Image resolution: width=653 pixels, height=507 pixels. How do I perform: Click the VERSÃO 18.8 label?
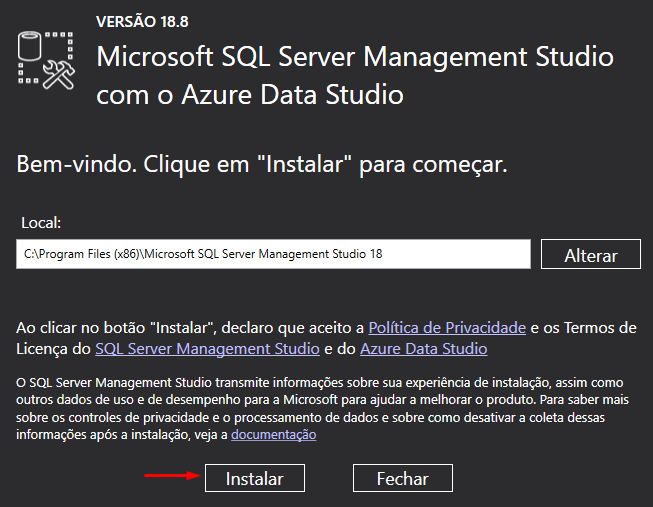(142, 22)
